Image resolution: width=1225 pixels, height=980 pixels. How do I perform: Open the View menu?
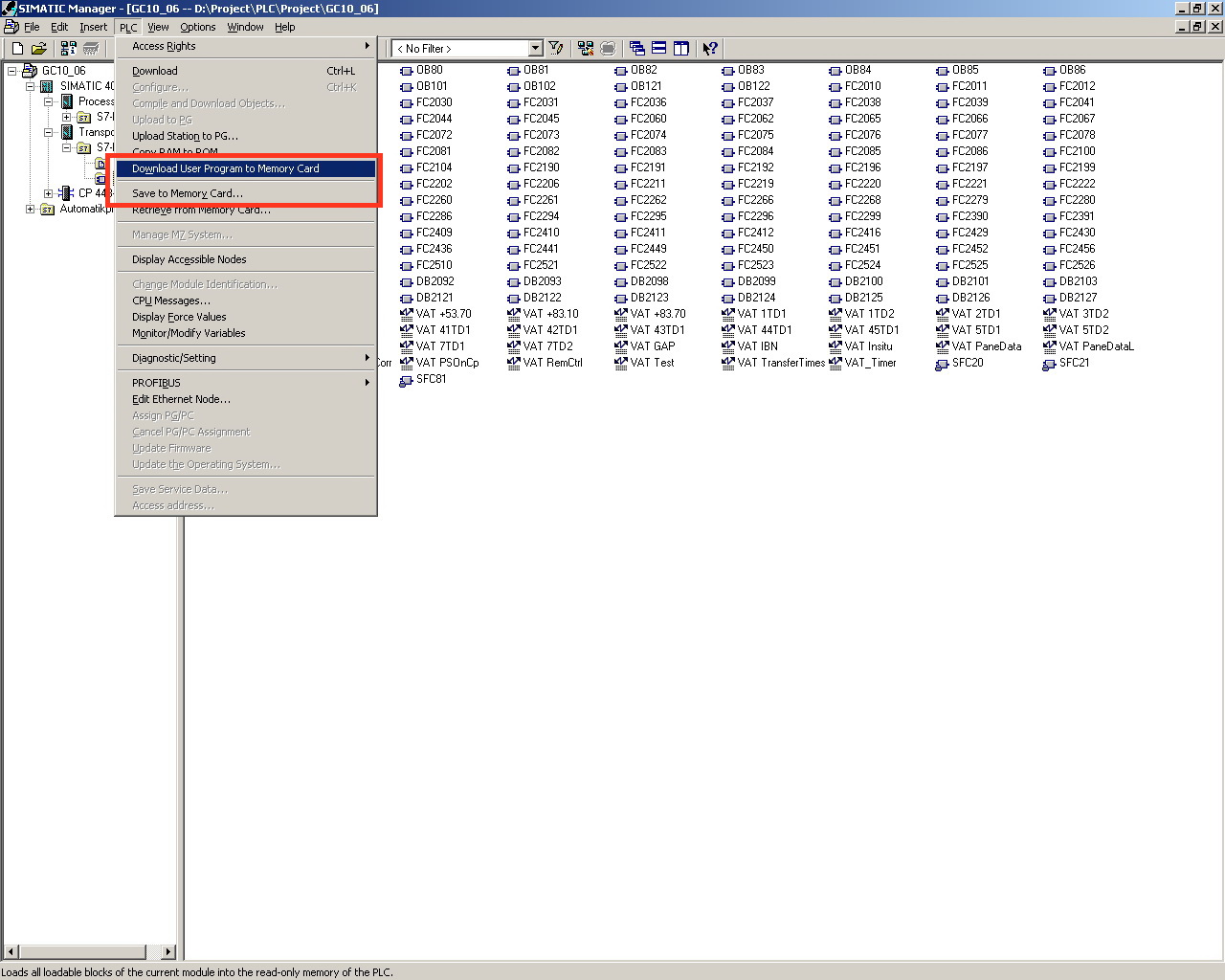(158, 27)
